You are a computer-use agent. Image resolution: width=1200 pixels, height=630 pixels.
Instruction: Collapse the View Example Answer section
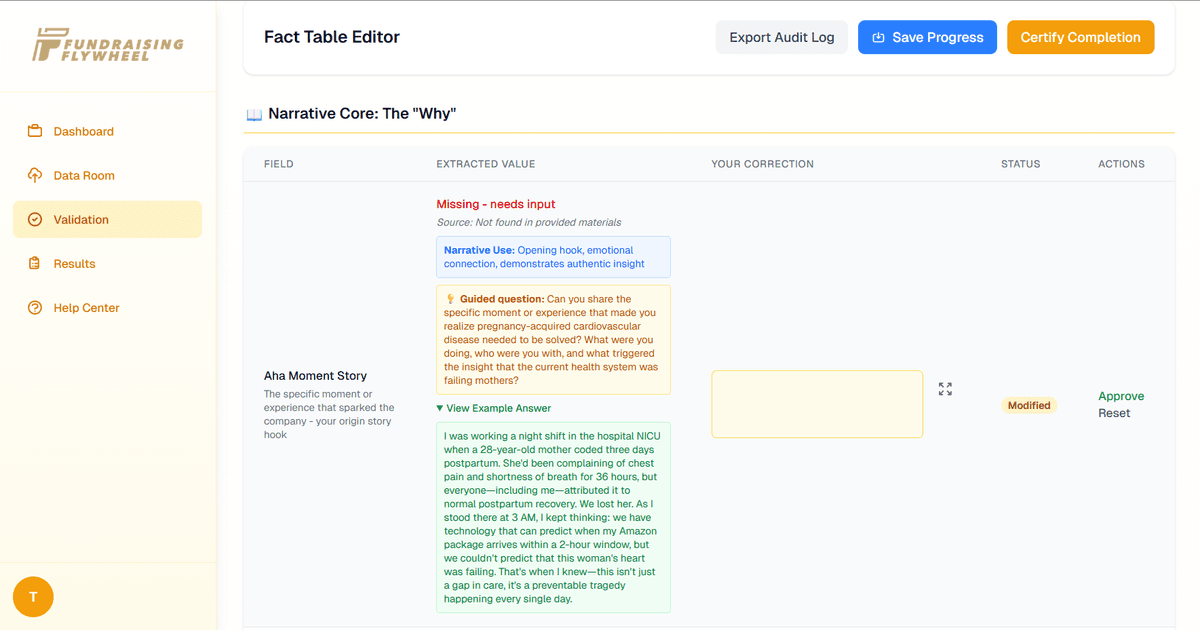coord(494,408)
